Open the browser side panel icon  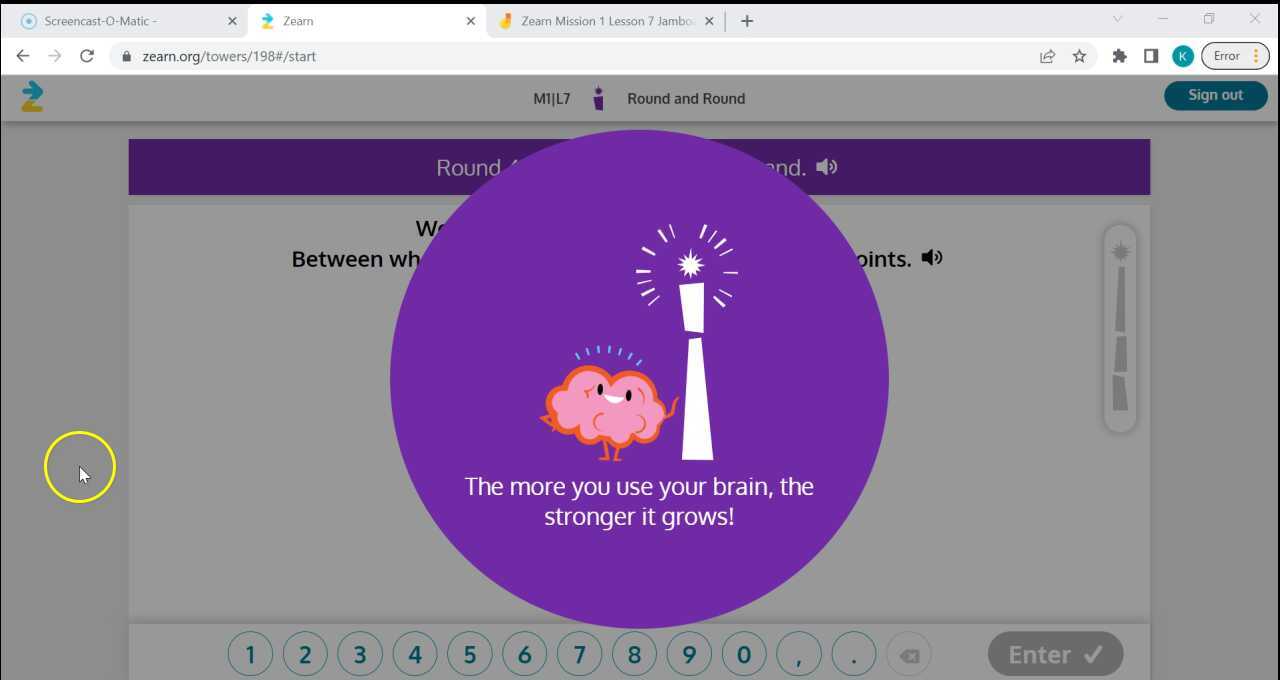tap(1151, 56)
